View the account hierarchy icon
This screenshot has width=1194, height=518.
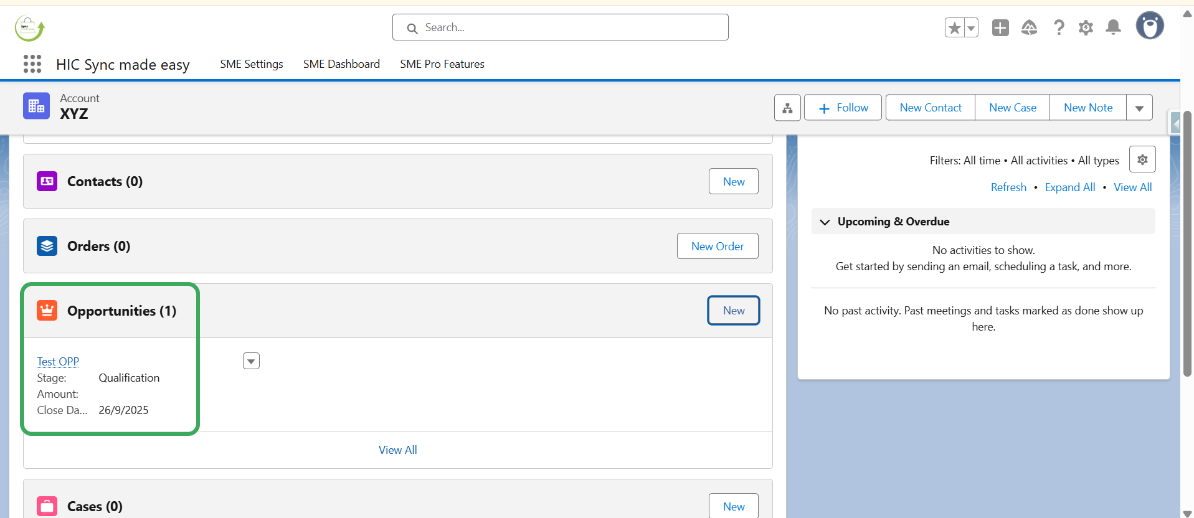(787, 108)
